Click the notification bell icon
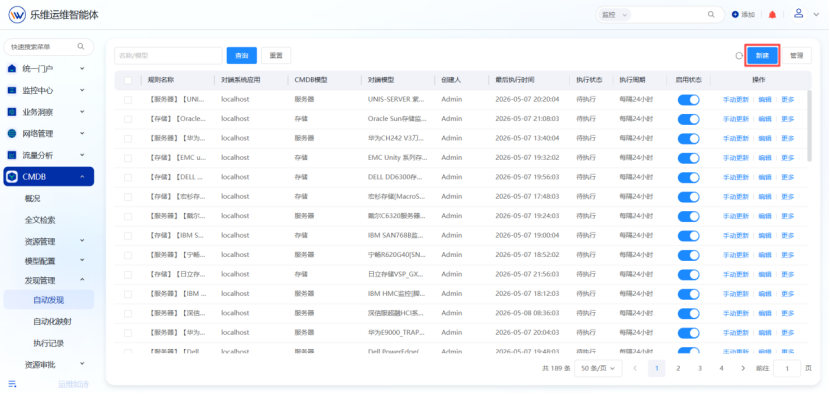The width and height of the screenshot is (830, 394). click(772, 15)
